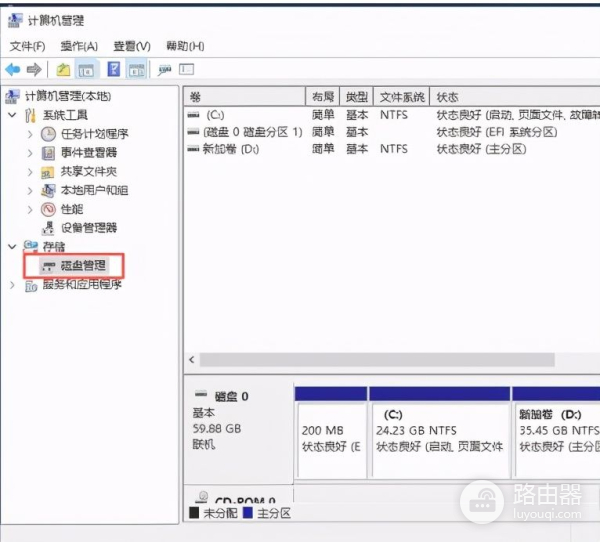
Task: Select the 新加卷 (D:) volume row
Action: pyautogui.click(x=392, y=149)
